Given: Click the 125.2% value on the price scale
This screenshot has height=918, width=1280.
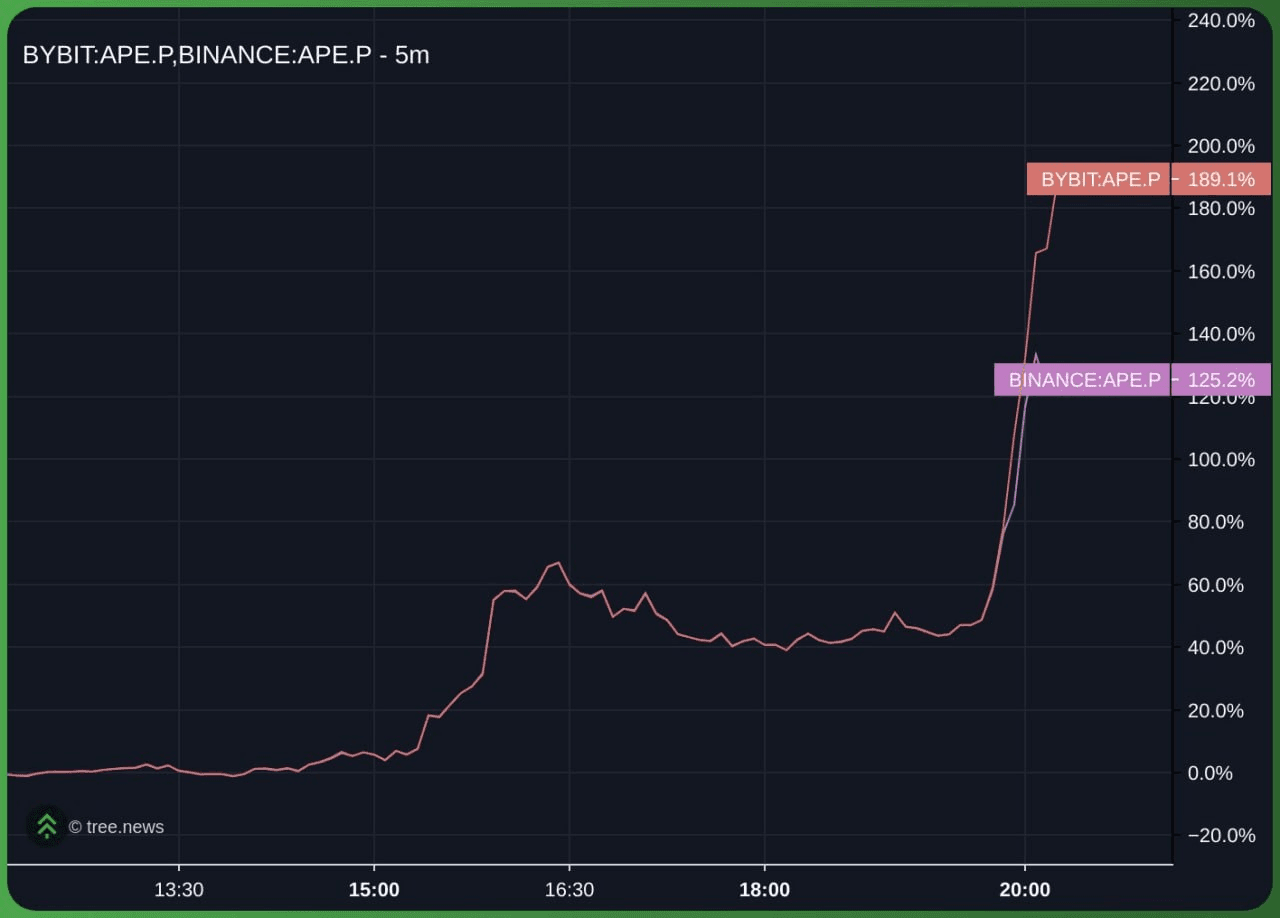Looking at the screenshot, I should (1222, 379).
